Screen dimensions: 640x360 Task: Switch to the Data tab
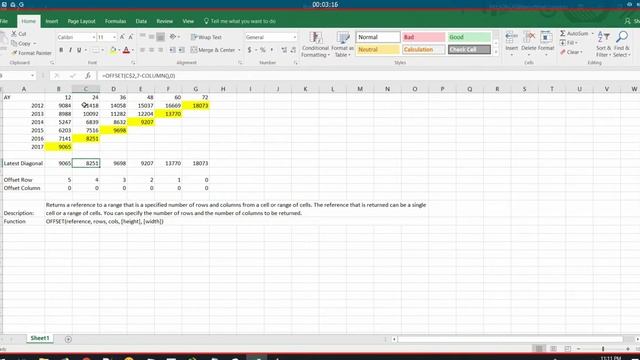click(141, 21)
